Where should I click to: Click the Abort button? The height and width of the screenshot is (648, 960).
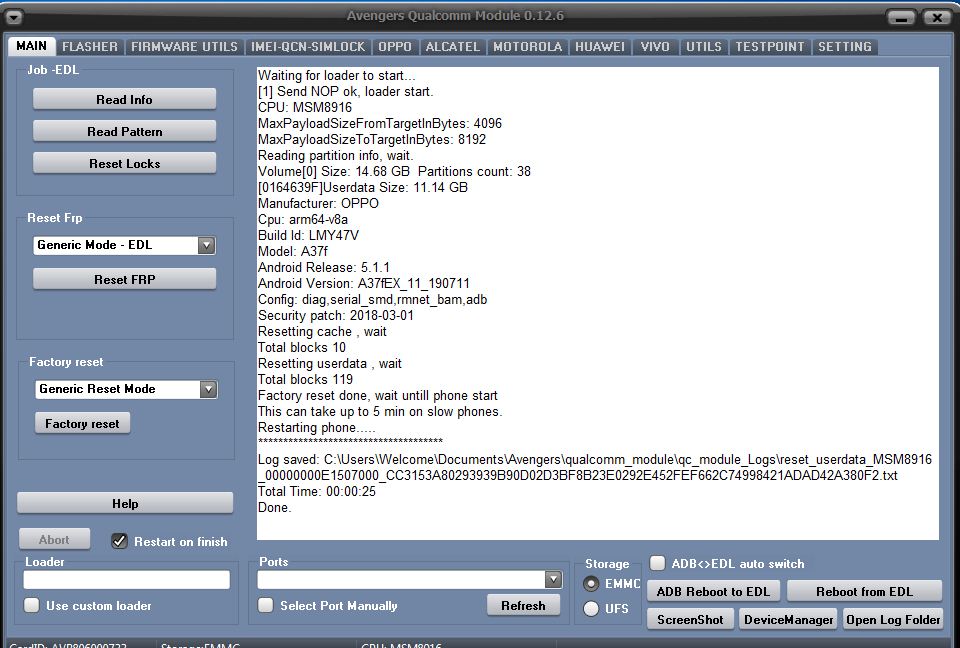click(54, 540)
